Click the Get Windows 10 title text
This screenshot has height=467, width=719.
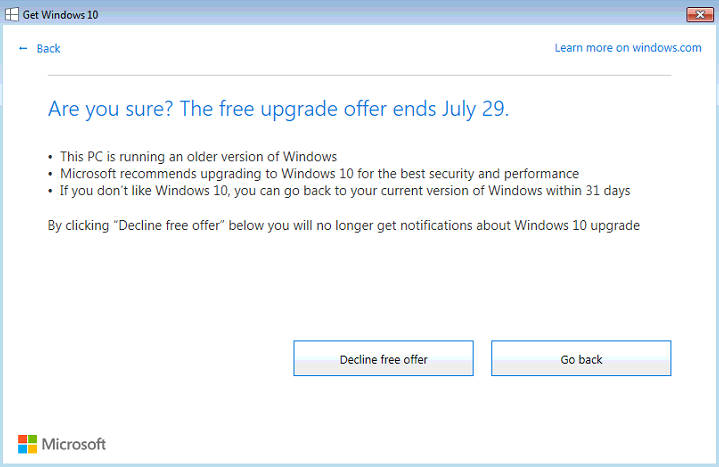pos(61,15)
